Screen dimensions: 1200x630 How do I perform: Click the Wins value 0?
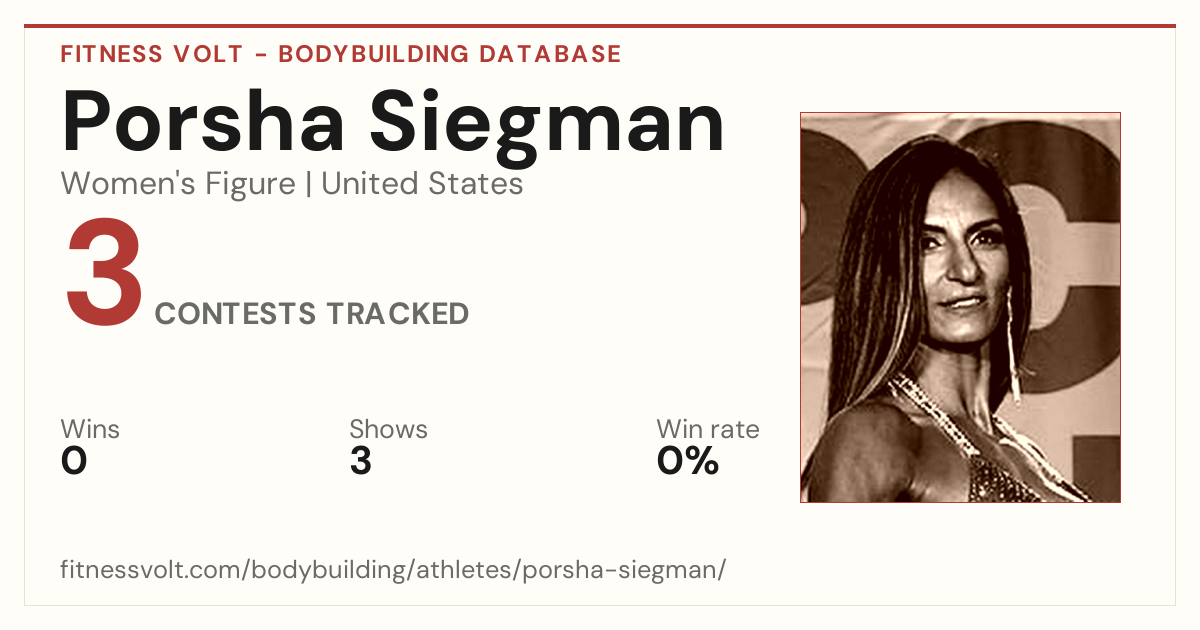pos(74,461)
